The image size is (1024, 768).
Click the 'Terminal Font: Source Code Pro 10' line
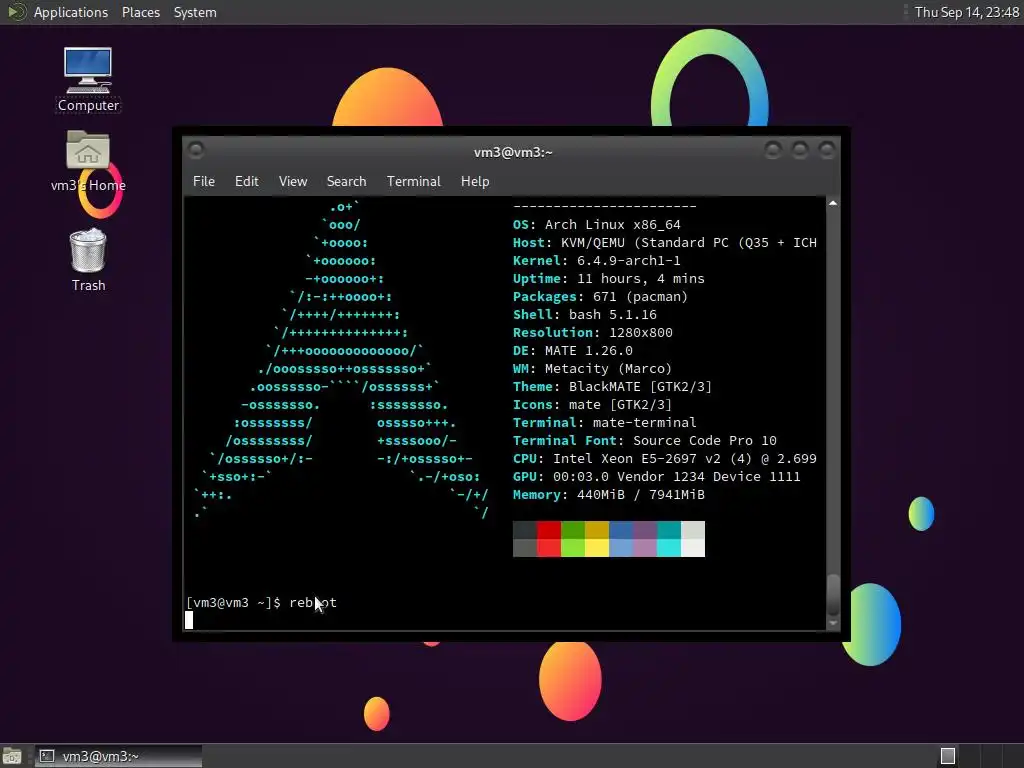(645, 441)
